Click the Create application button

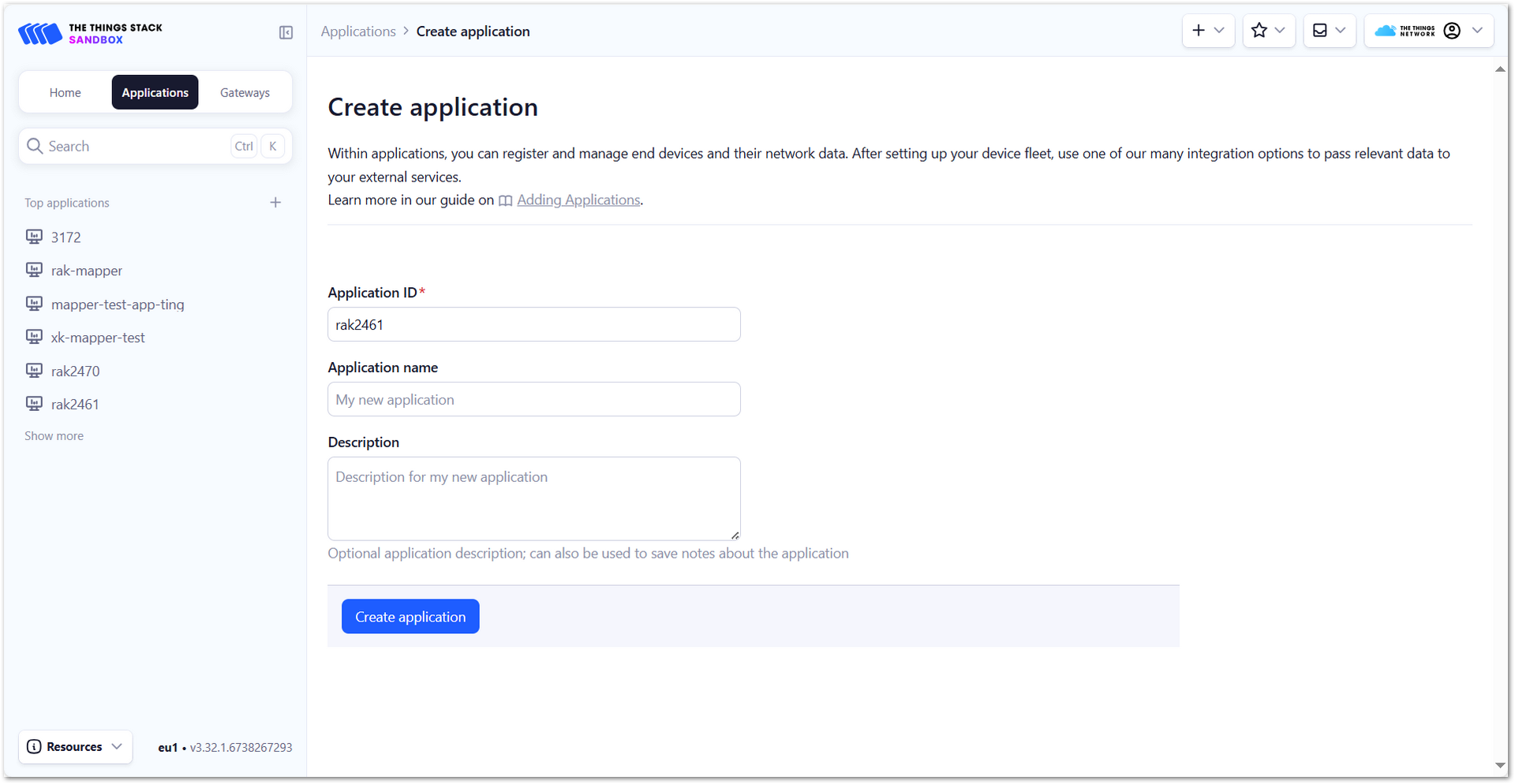410,617
